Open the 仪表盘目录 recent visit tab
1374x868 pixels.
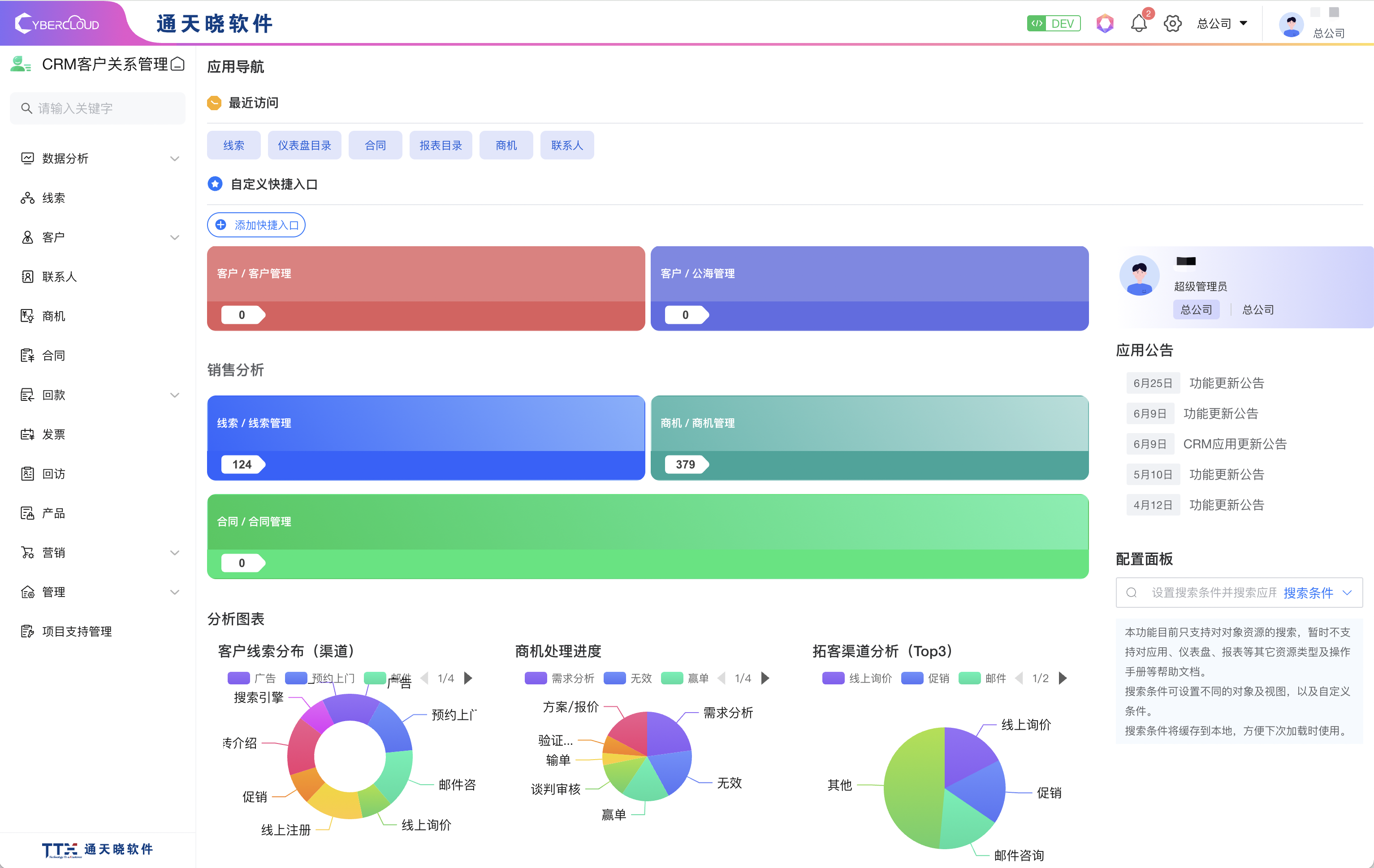(304, 146)
